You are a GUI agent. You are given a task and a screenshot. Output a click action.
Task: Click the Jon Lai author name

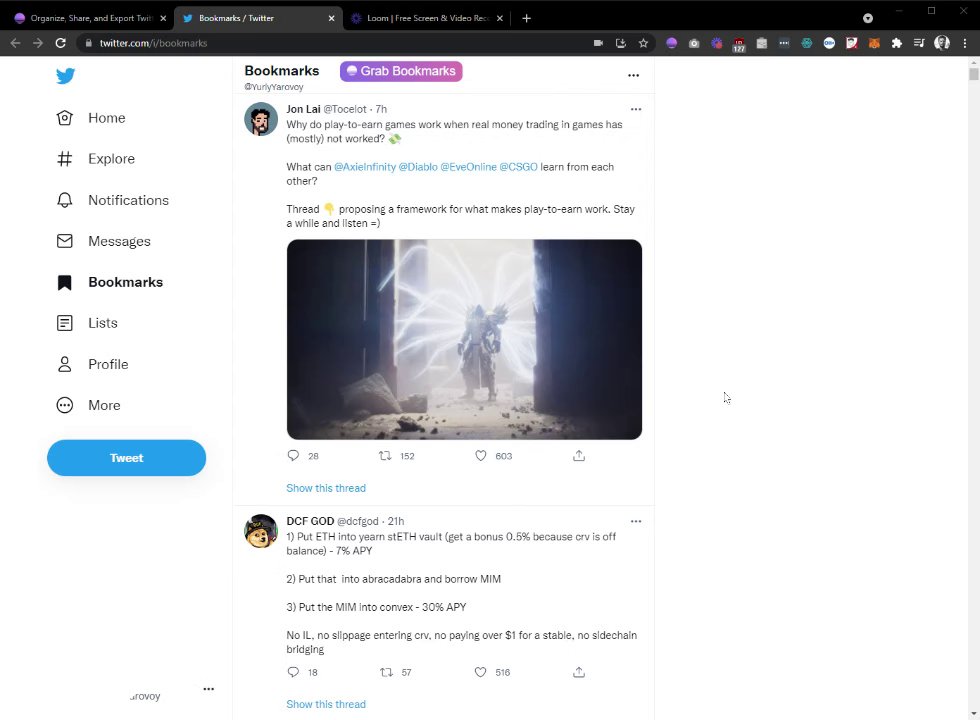pyautogui.click(x=303, y=109)
